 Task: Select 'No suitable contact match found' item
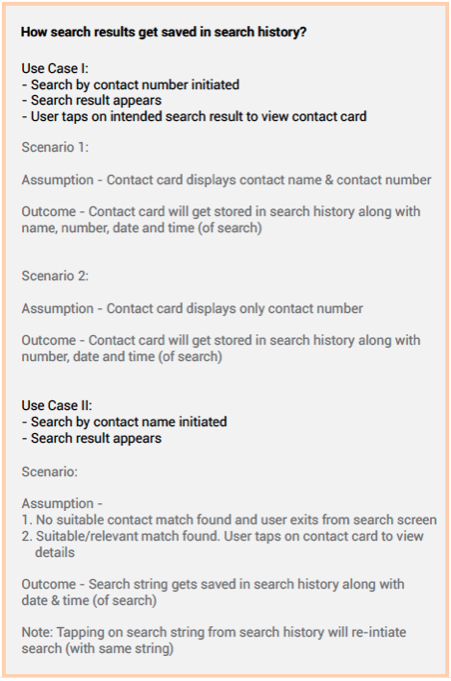point(229,520)
